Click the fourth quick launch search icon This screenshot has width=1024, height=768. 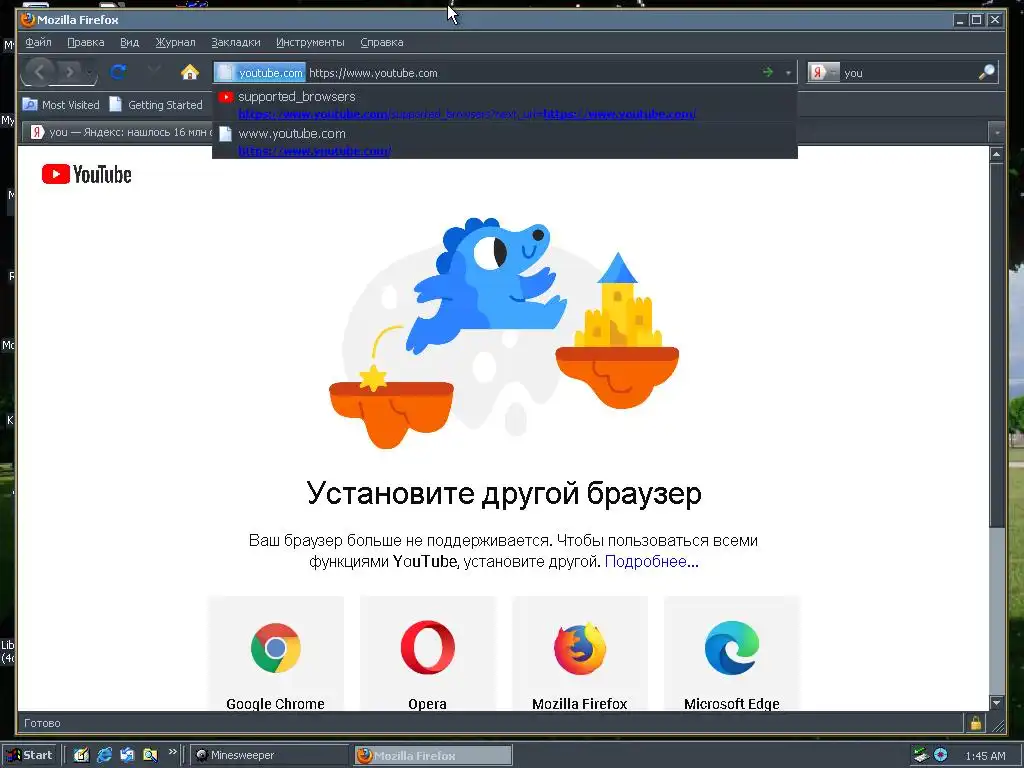(150, 755)
